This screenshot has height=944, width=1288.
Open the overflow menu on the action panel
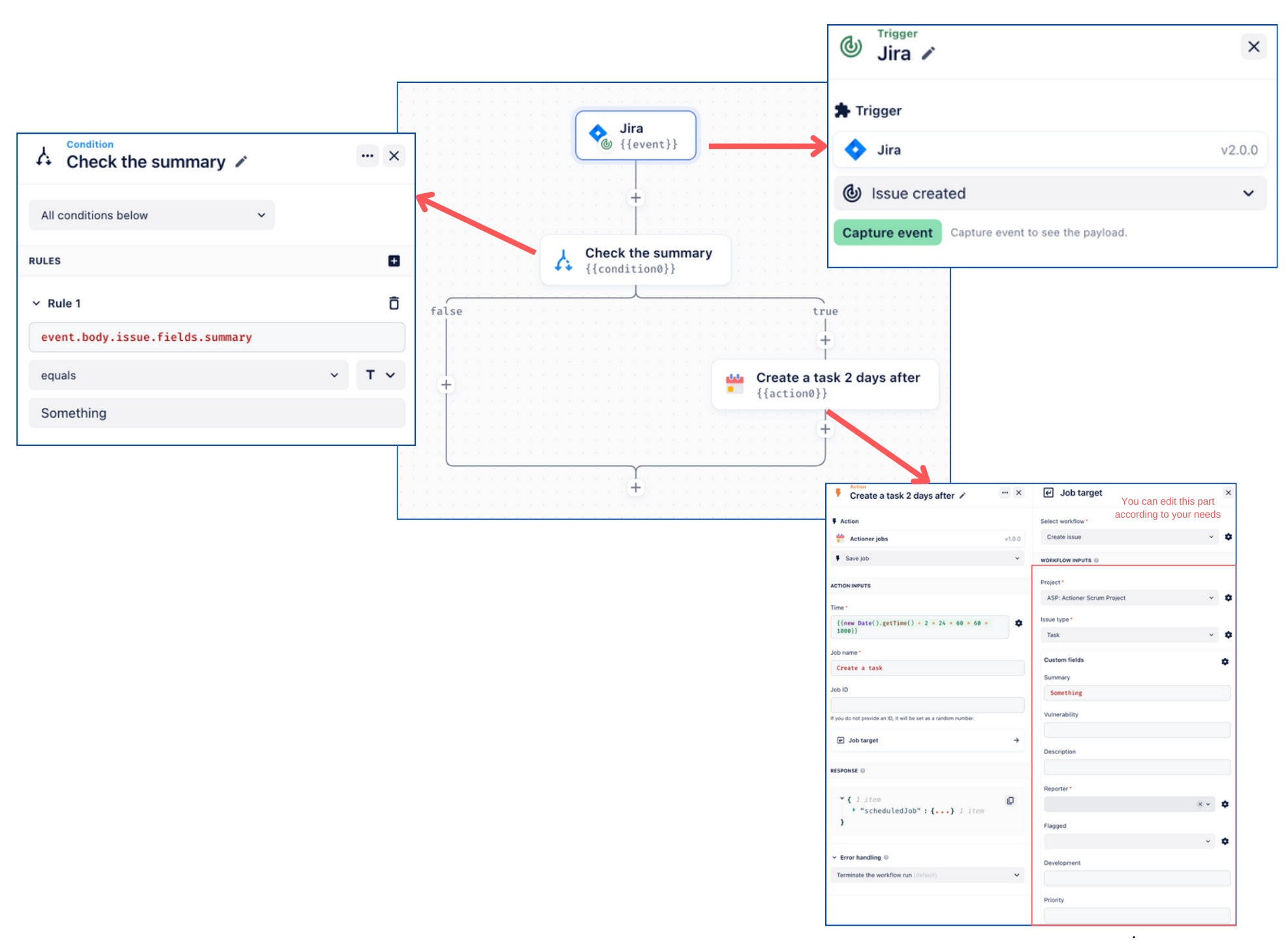click(x=1005, y=493)
